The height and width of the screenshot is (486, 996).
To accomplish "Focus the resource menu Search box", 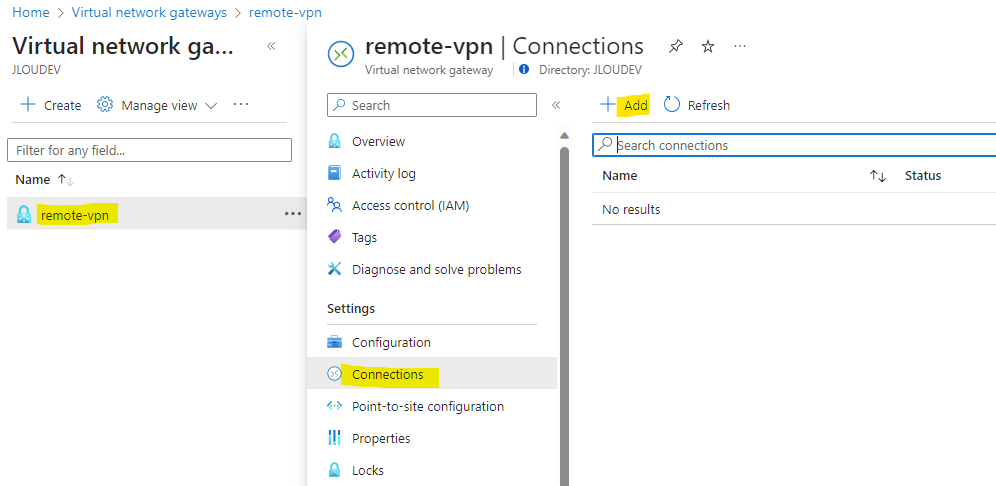I will [432, 105].
